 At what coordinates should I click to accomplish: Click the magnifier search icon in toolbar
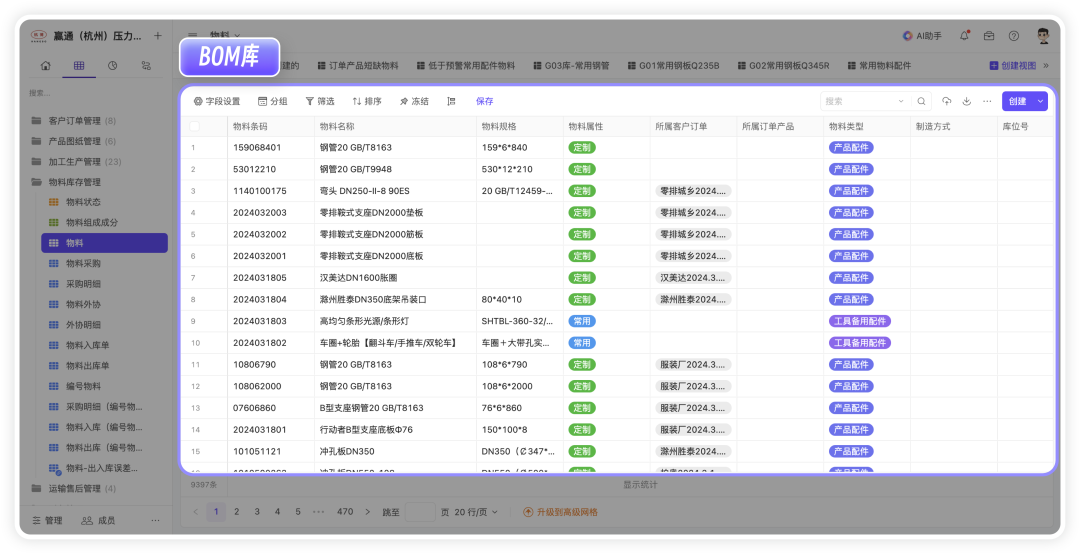(921, 101)
